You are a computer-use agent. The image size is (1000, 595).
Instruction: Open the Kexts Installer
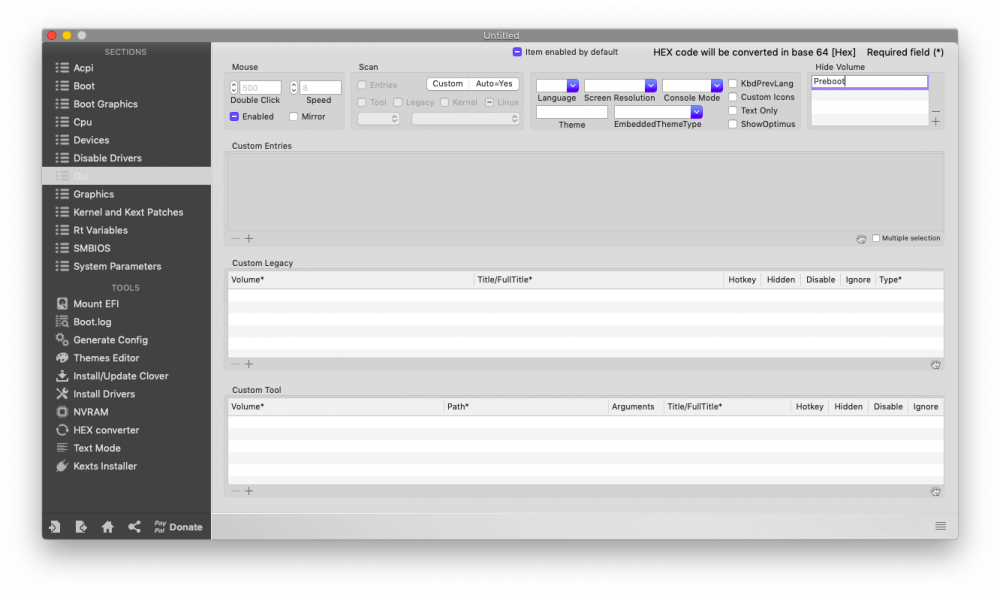(96, 466)
